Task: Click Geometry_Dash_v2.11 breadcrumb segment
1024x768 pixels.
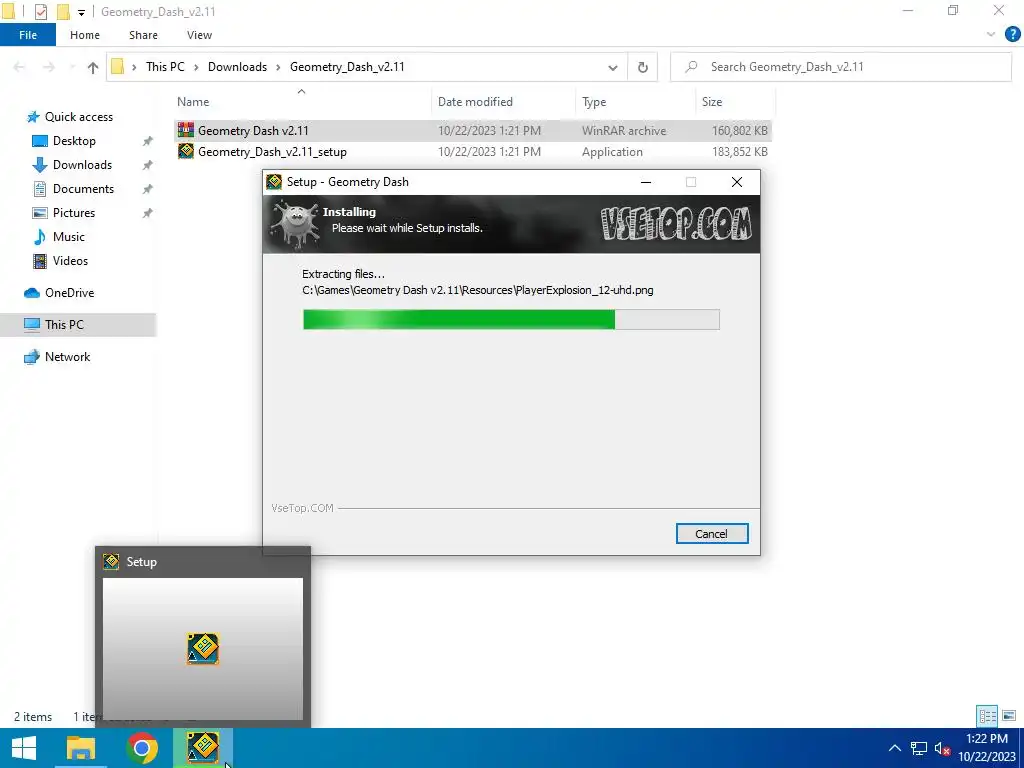Action: 347,67
